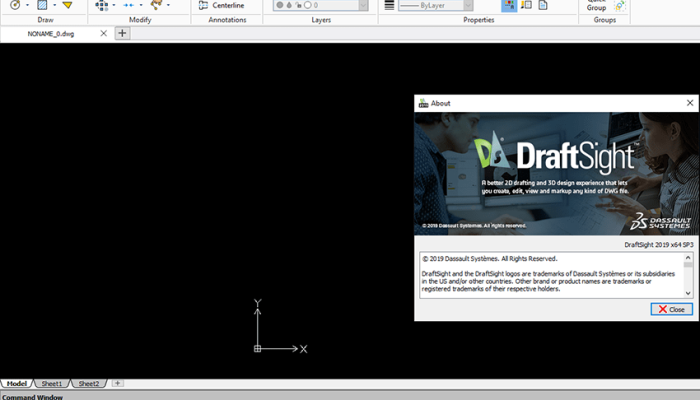The width and height of the screenshot is (700, 400).
Task: Switch to the Sheet2 tab
Action: tap(89, 383)
